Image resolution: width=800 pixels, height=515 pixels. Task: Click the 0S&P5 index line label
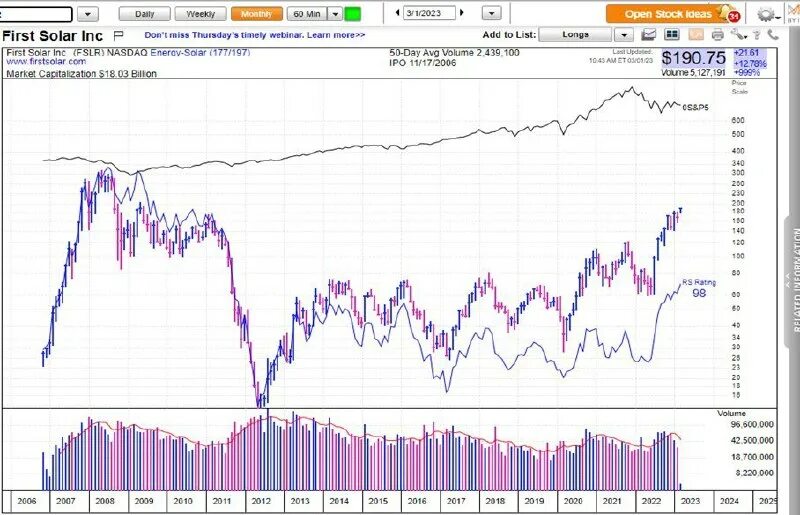pyautogui.click(x=695, y=107)
